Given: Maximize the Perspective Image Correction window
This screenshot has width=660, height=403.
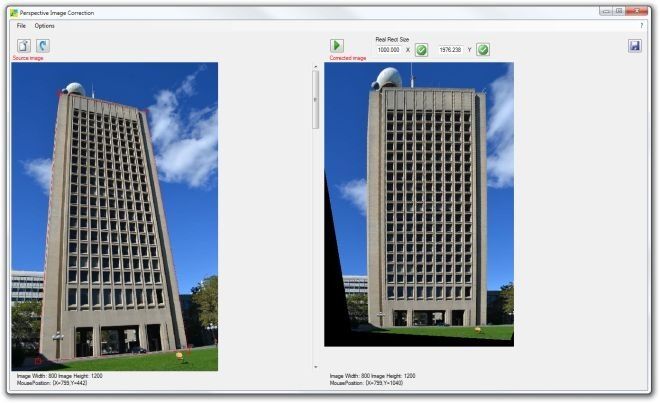Looking at the screenshot, I should click(x=619, y=11).
